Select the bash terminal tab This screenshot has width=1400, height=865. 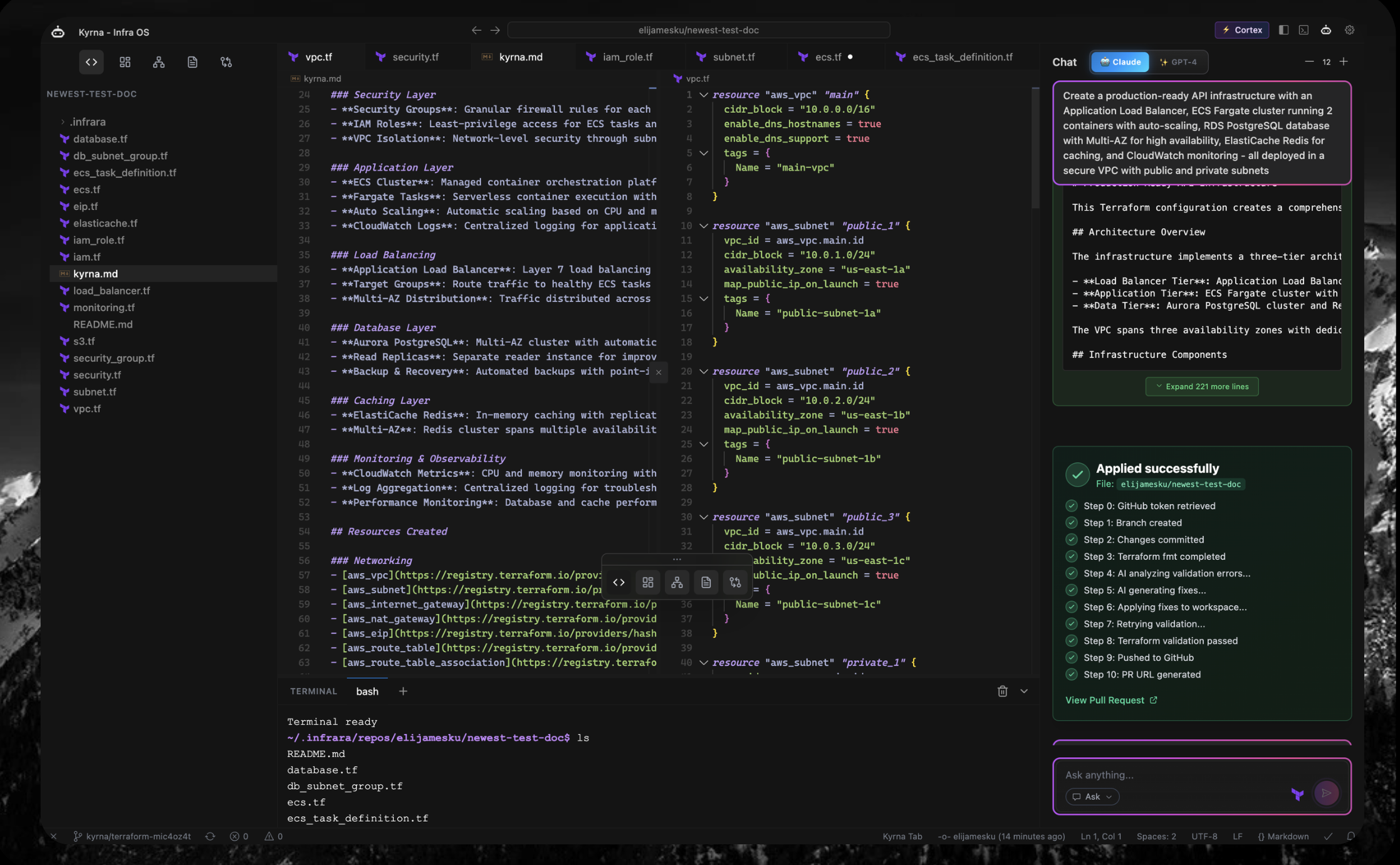point(367,691)
